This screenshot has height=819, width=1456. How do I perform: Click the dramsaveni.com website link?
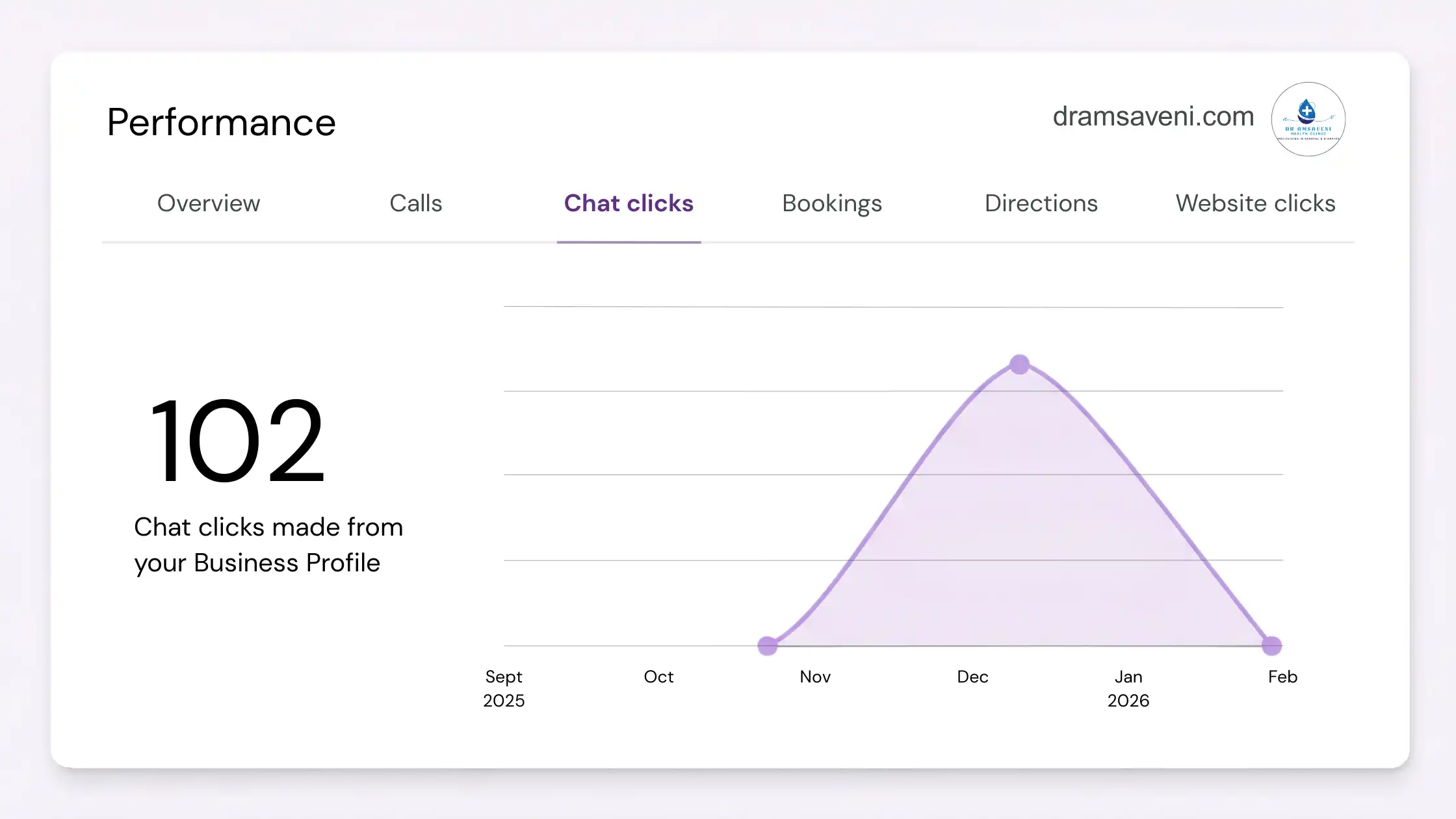[x=1153, y=117]
